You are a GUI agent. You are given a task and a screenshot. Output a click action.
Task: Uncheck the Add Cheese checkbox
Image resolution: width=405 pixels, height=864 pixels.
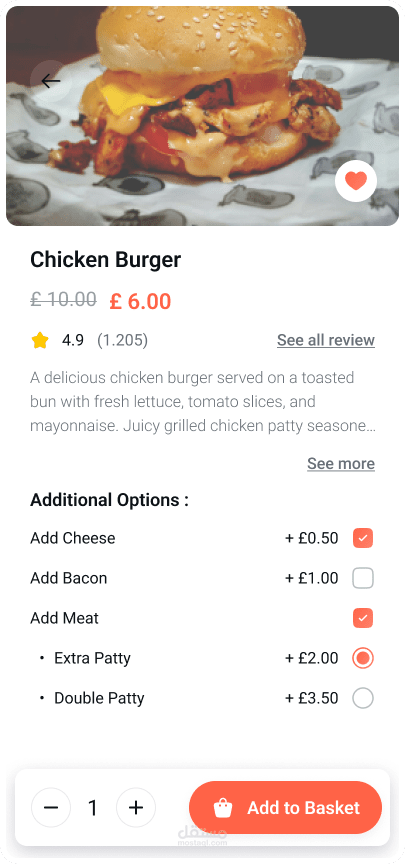pos(363,538)
